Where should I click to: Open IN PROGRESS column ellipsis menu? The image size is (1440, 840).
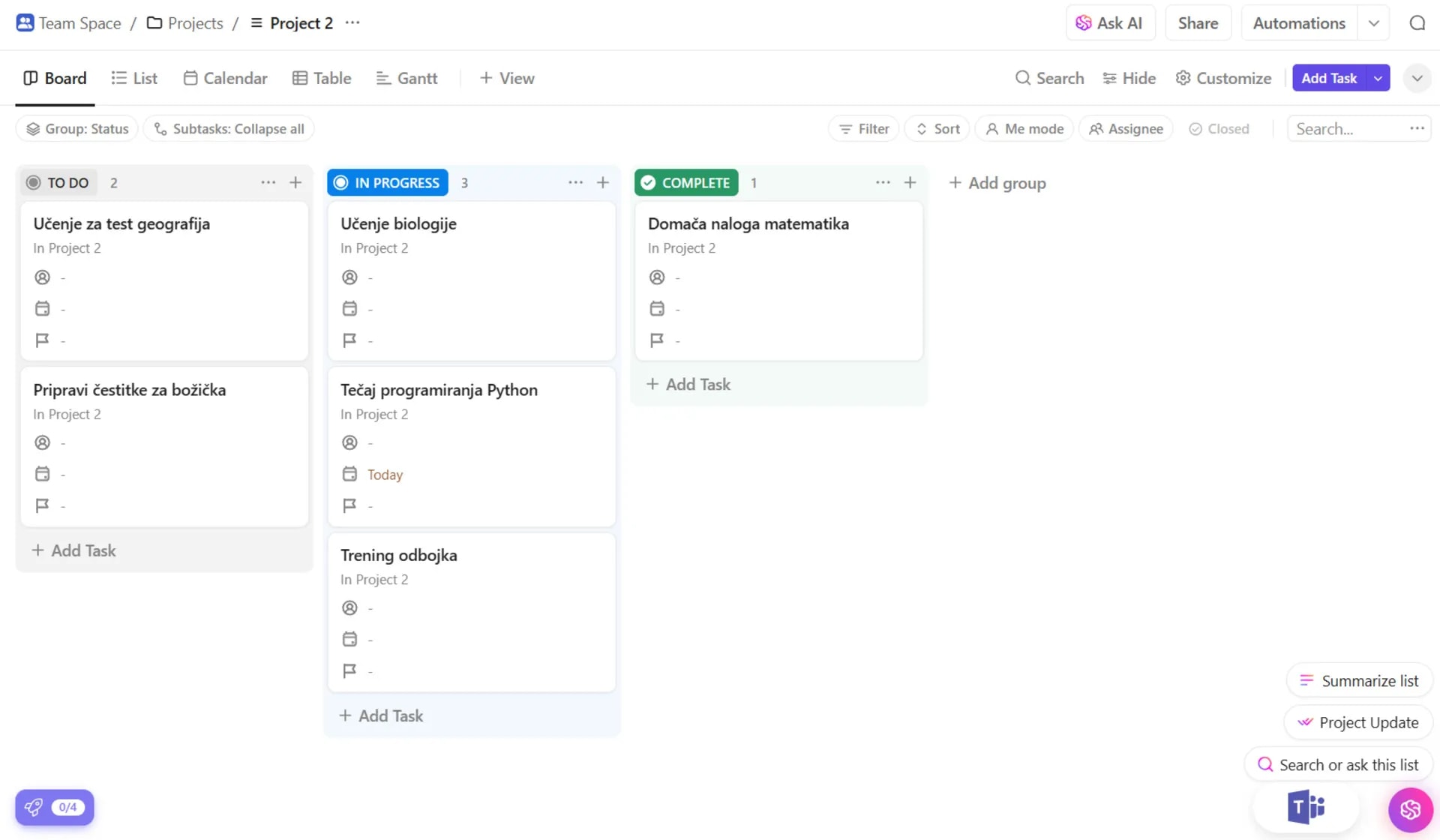tap(575, 182)
